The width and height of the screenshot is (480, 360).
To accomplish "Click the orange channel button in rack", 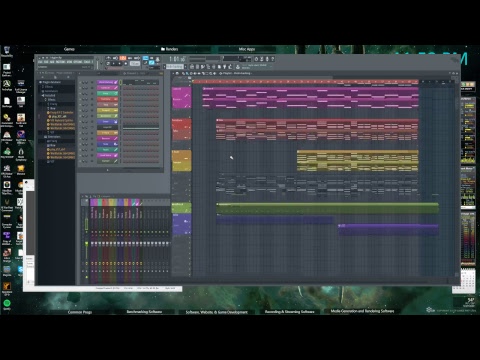I will click(x=107, y=133).
